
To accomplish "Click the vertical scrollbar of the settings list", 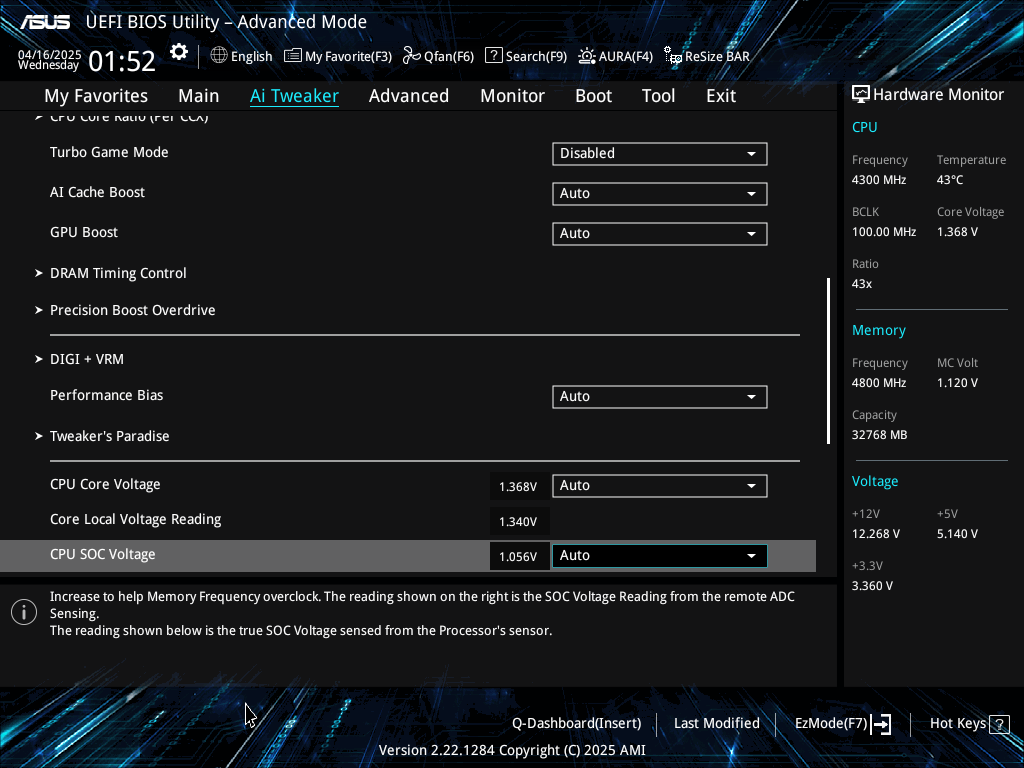I will [x=828, y=361].
